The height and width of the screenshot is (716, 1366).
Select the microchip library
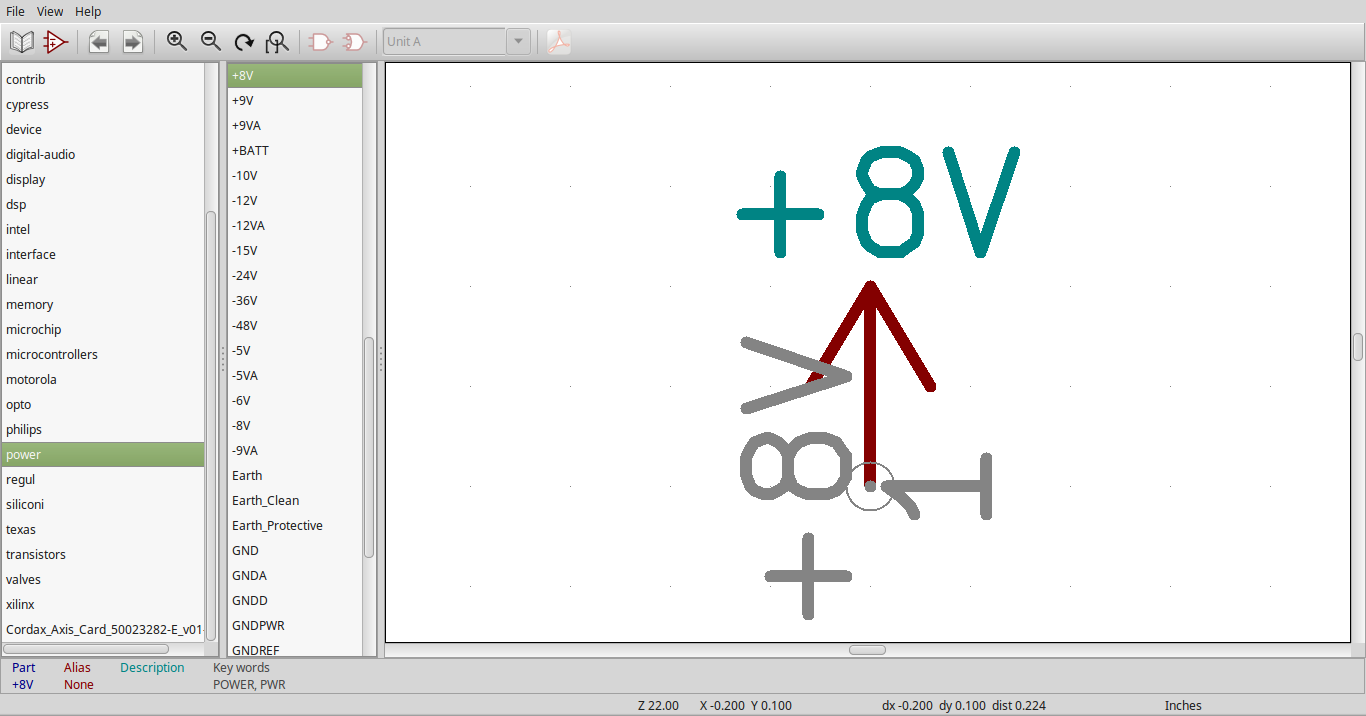(x=103, y=329)
